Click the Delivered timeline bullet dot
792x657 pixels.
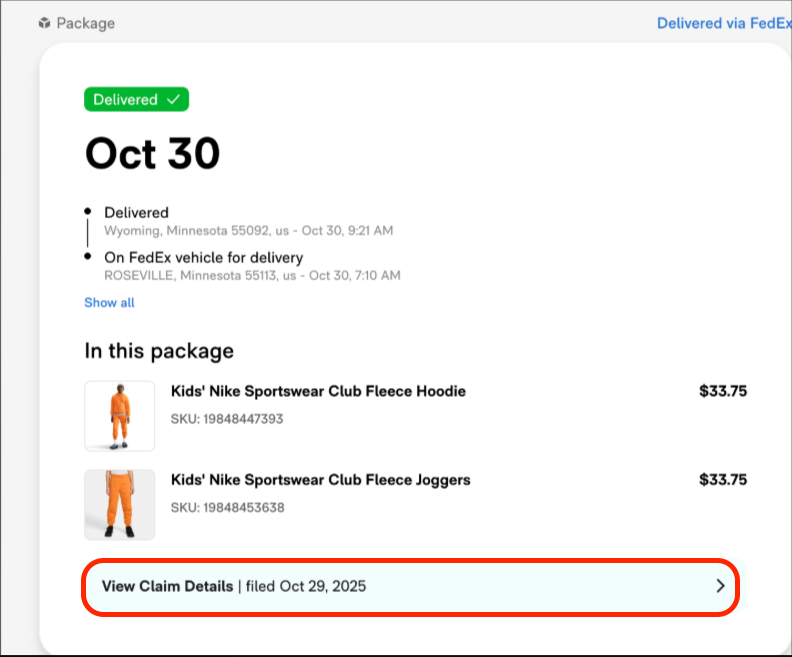click(x=88, y=212)
